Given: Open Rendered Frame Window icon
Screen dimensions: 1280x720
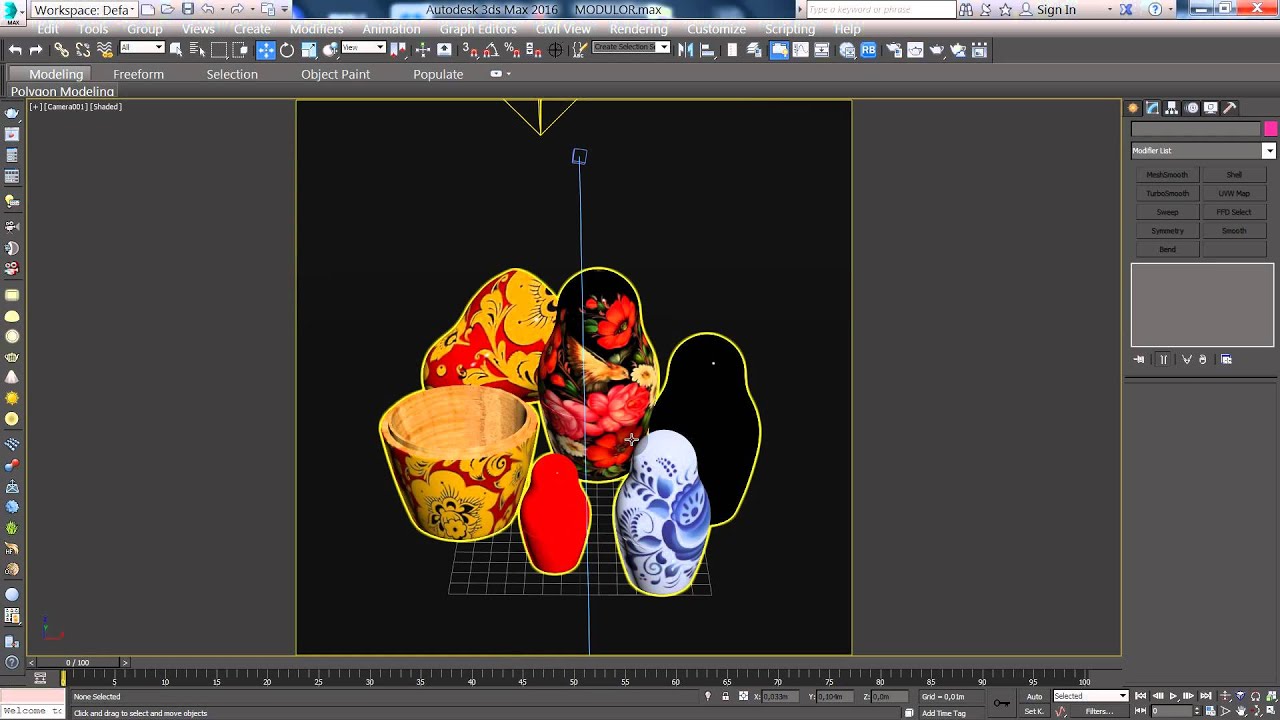Looking at the screenshot, I should pyautogui.click(x=915, y=50).
